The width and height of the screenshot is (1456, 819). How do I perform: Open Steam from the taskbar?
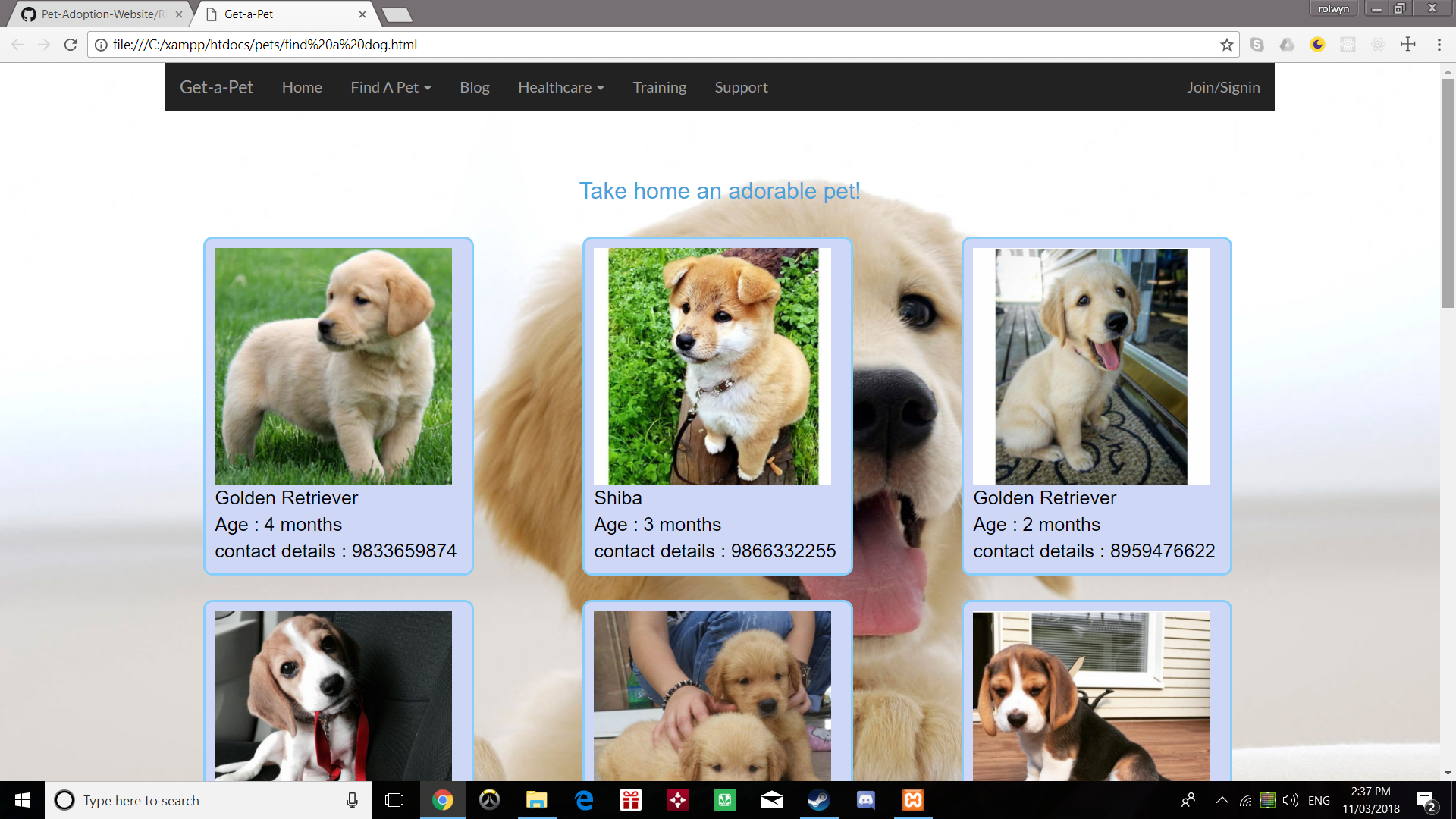[819, 800]
